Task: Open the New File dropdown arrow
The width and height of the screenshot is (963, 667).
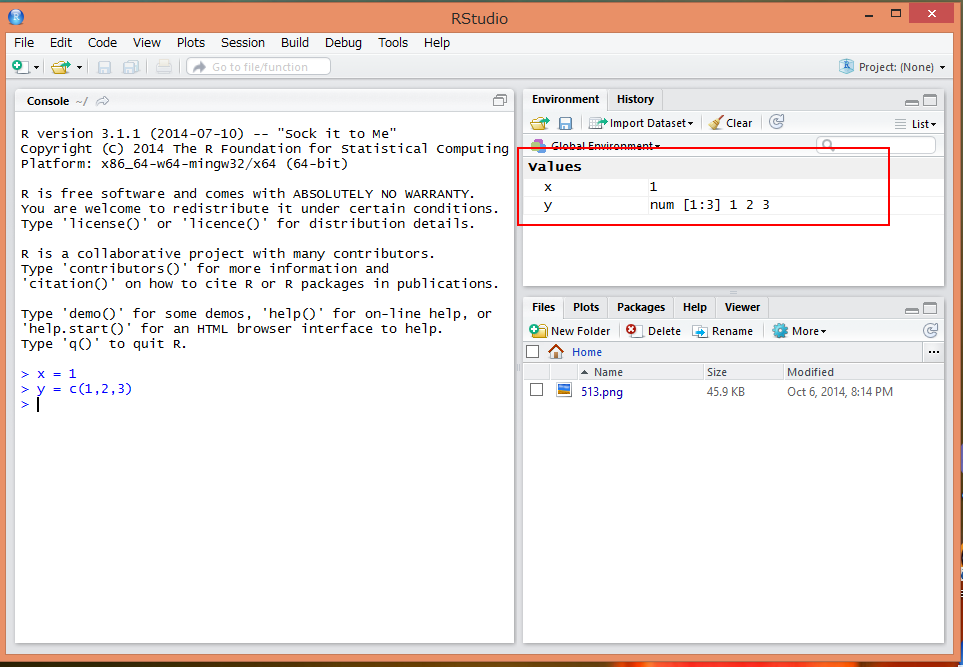Action: pyautogui.click(x=36, y=67)
